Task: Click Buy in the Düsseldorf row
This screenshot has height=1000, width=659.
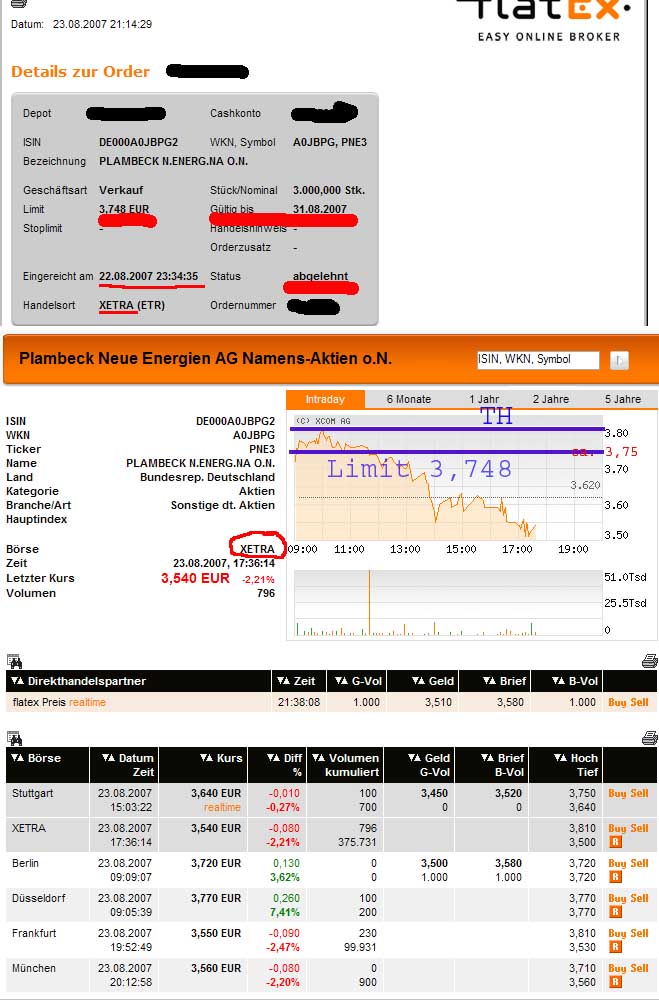Action: point(617,899)
